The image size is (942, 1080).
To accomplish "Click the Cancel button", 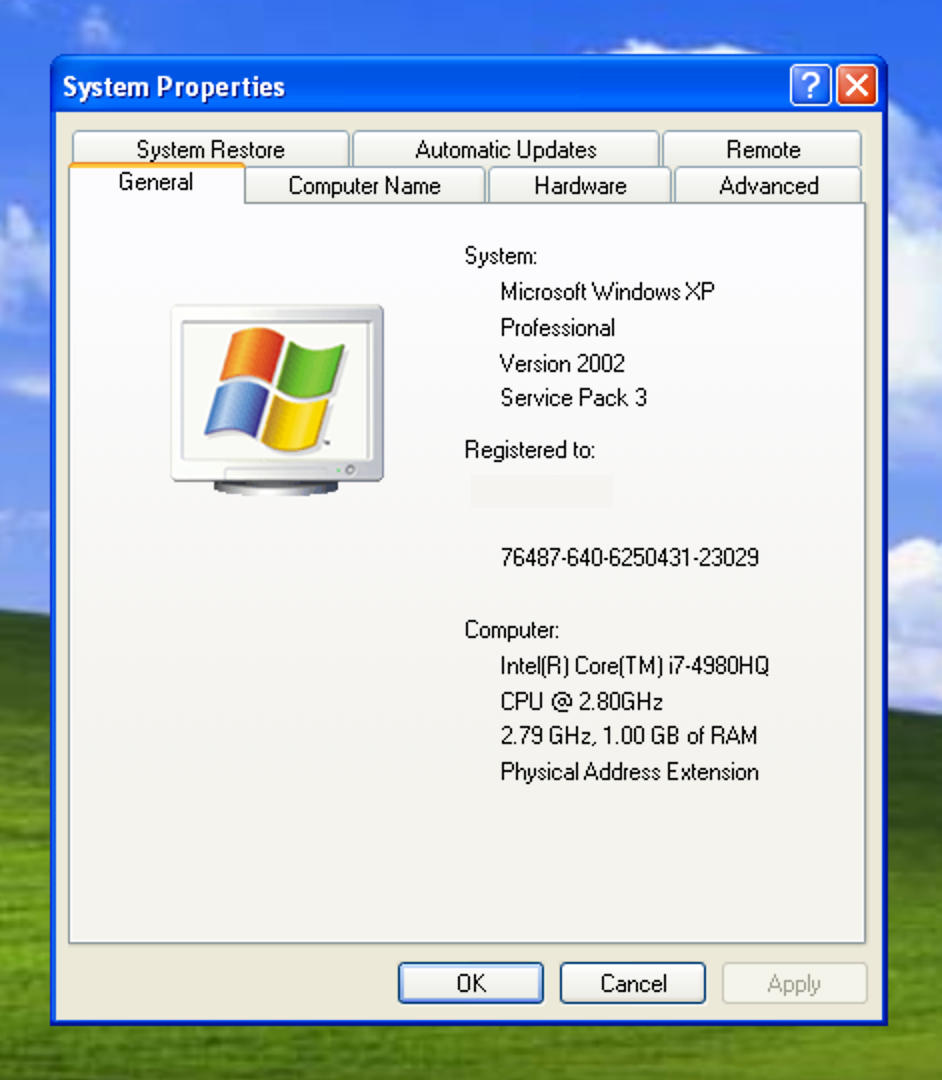I will [x=633, y=983].
